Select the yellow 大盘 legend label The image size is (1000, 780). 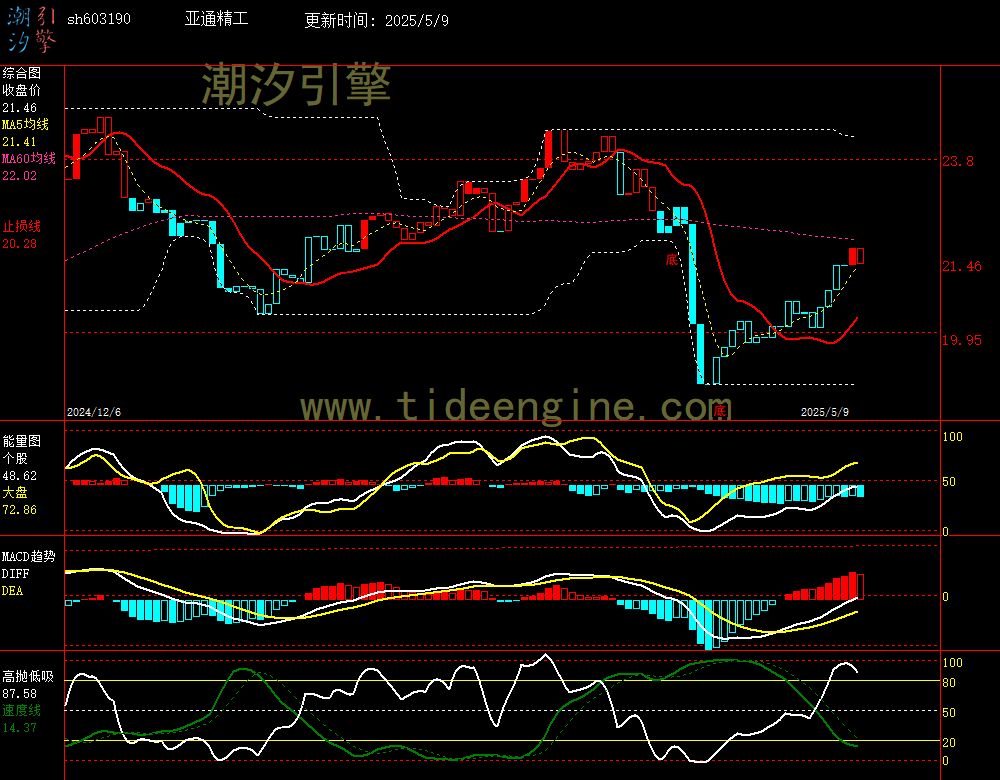click(x=15, y=492)
